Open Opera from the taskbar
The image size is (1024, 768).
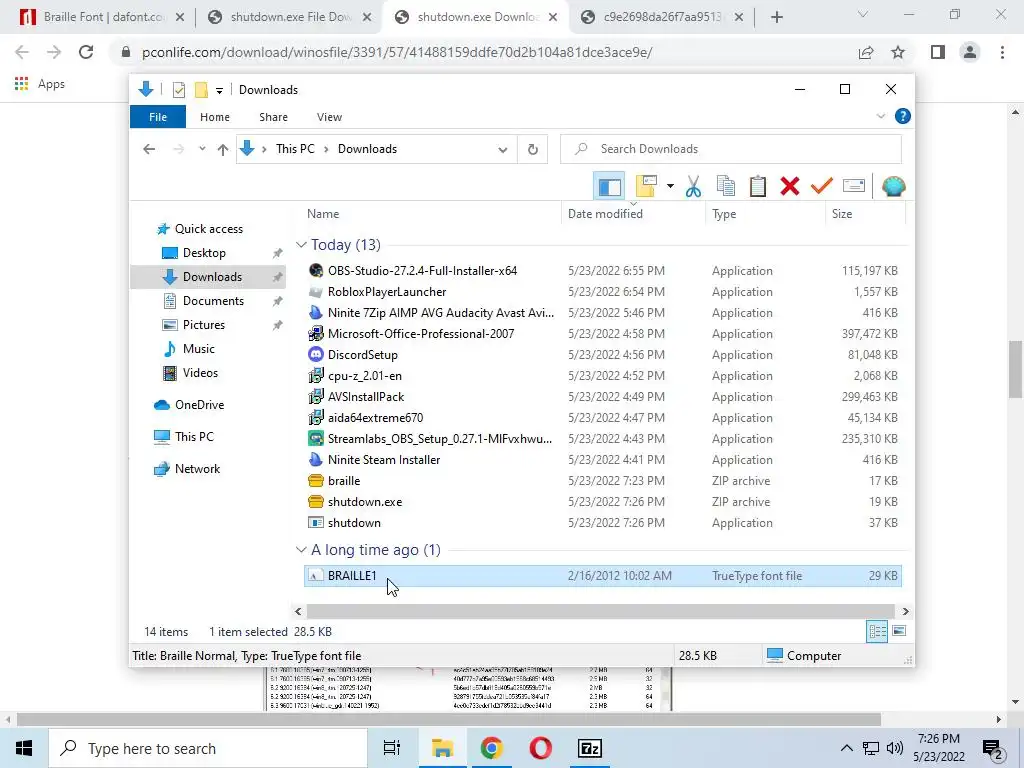coord(540,748)
